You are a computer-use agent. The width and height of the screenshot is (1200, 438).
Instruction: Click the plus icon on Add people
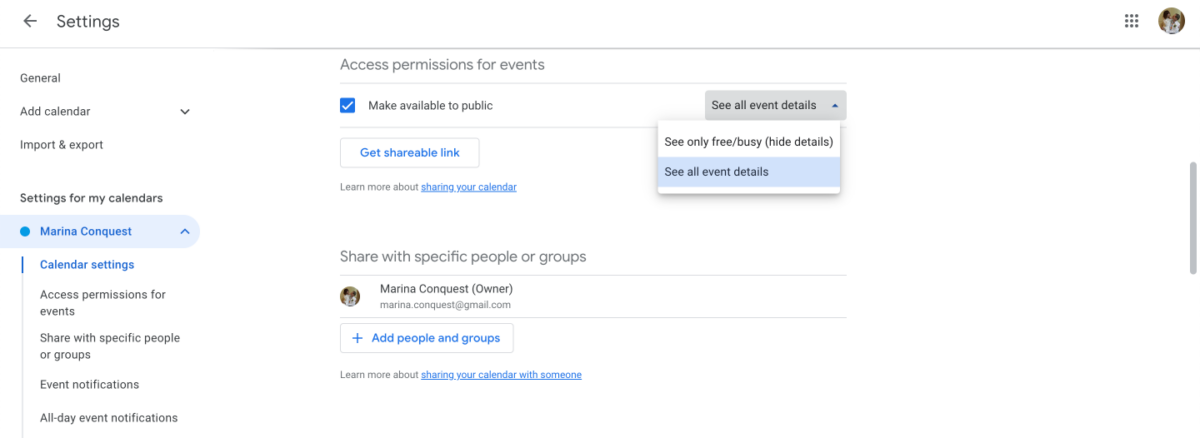click(357, 338)
